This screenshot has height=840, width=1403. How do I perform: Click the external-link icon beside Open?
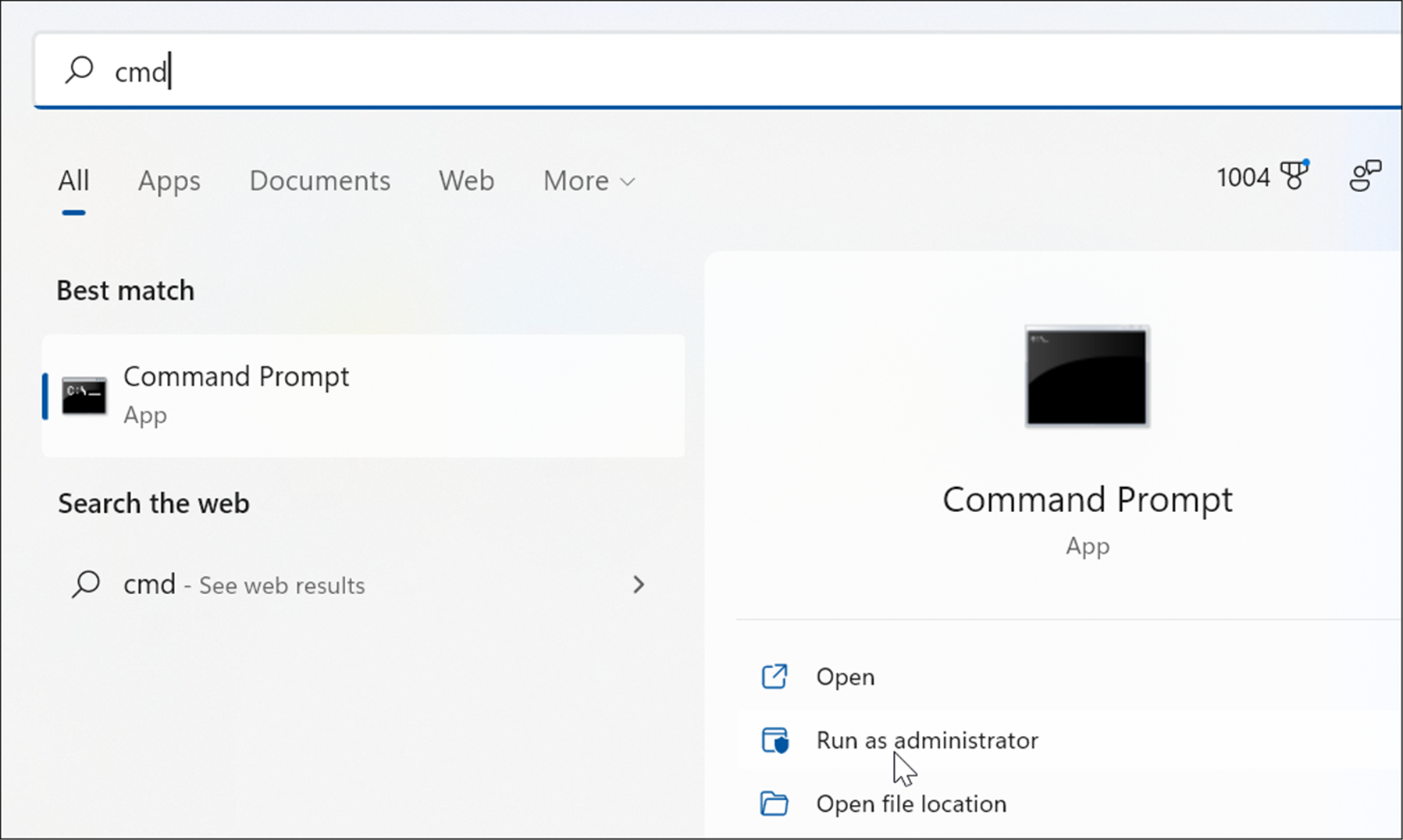[774, 676]
